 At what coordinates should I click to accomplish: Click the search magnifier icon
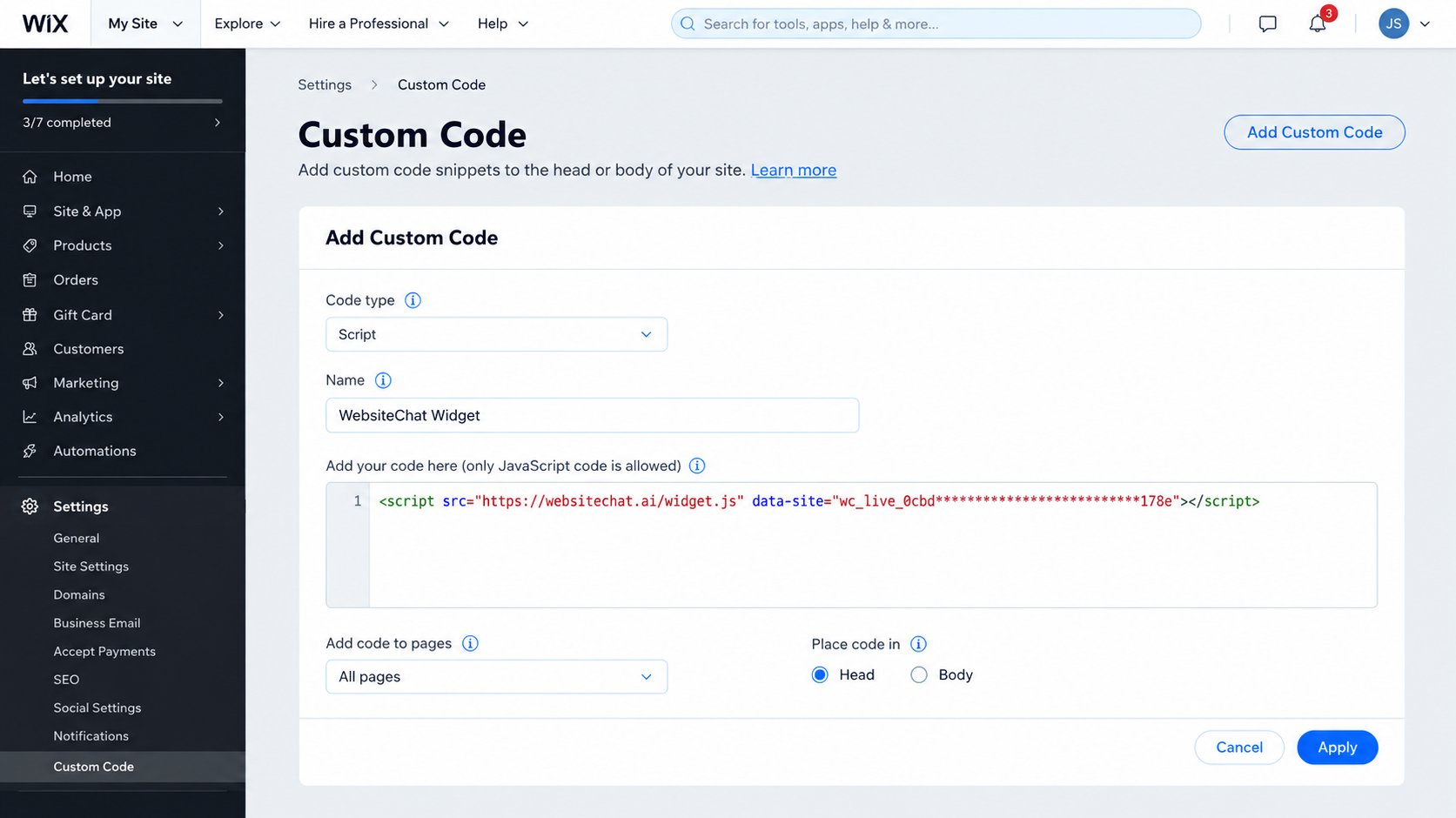click(688, 23)
